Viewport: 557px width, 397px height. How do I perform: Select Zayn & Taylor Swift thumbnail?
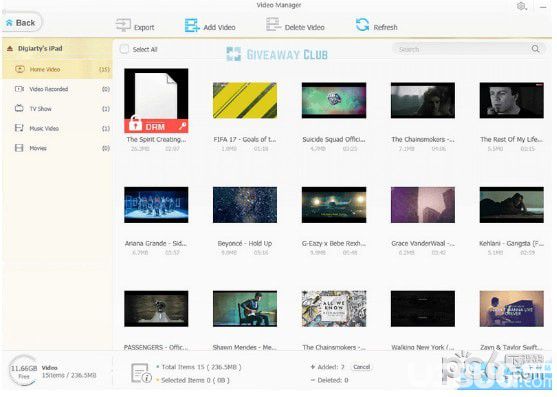512,309
